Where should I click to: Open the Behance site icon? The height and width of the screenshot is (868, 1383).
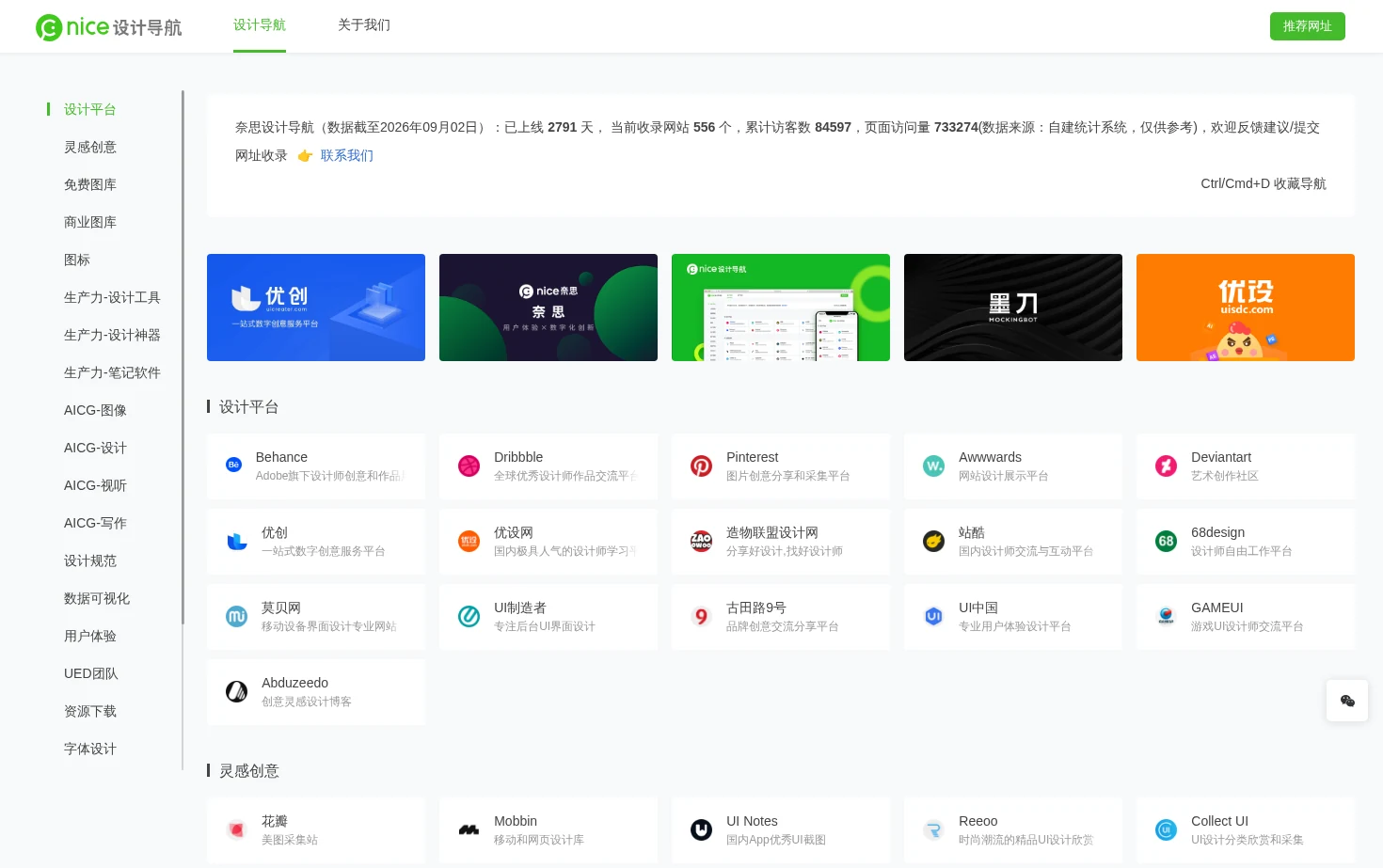coord(234,465)
